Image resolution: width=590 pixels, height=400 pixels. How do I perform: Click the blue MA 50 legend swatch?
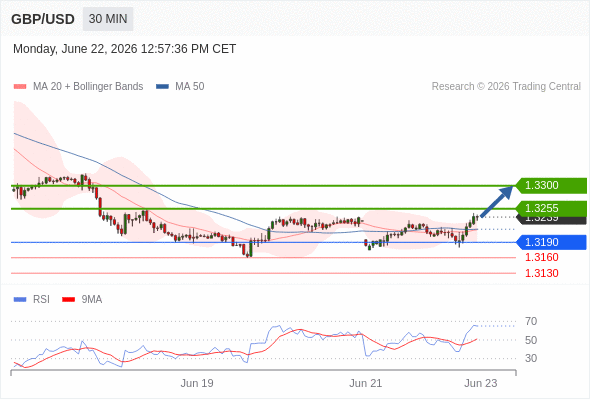tap(162, 87)
